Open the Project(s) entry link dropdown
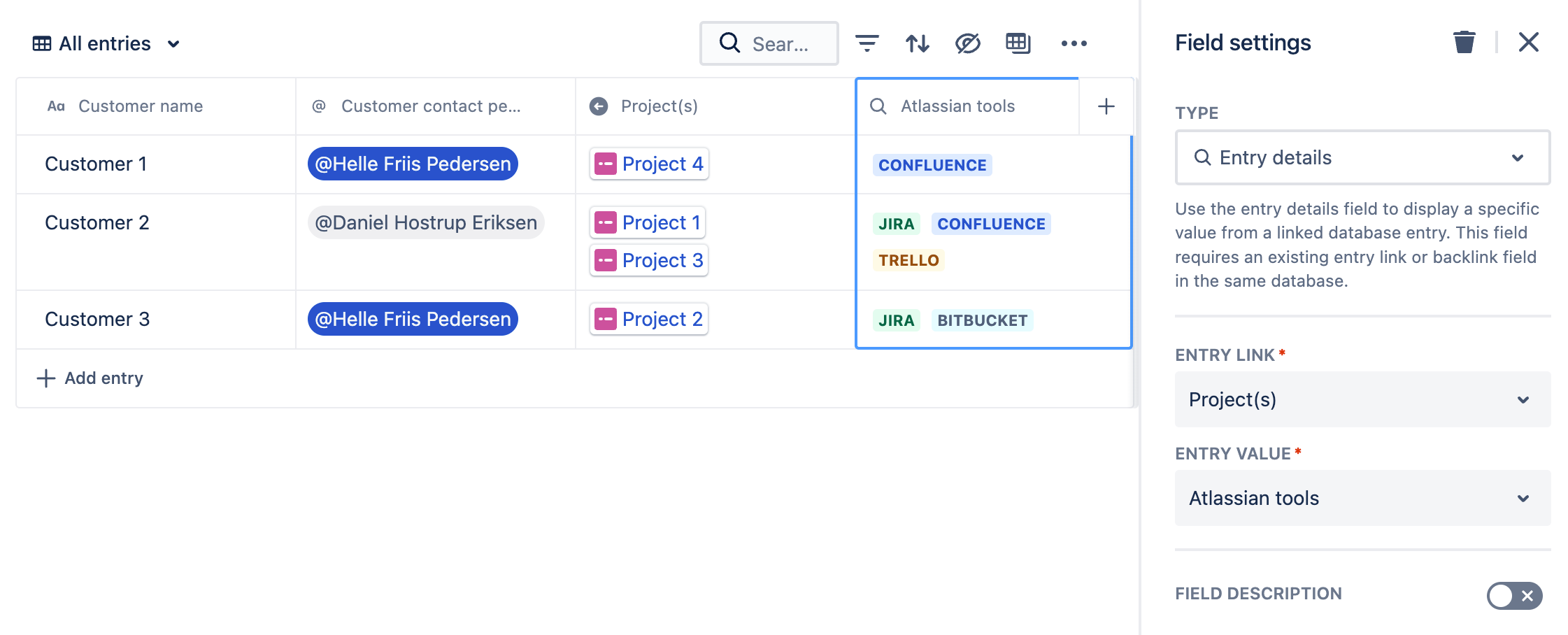 point(1362,399)
